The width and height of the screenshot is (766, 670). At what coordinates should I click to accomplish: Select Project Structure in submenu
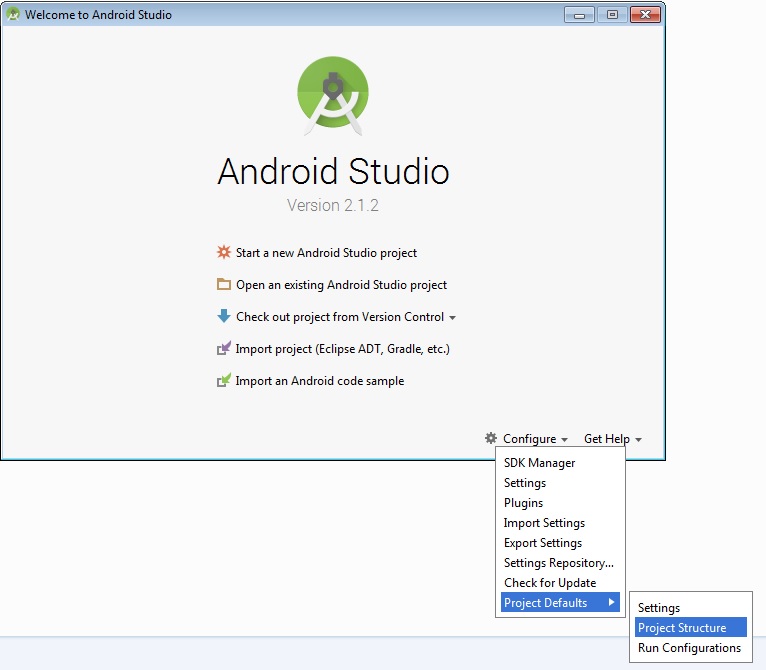click(x=691, y=627)
